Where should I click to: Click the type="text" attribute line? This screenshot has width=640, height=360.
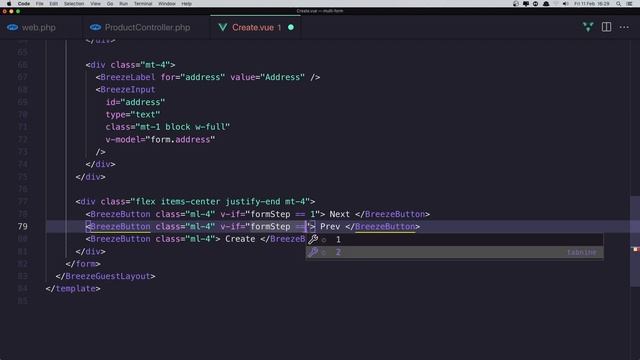(133, 115)
